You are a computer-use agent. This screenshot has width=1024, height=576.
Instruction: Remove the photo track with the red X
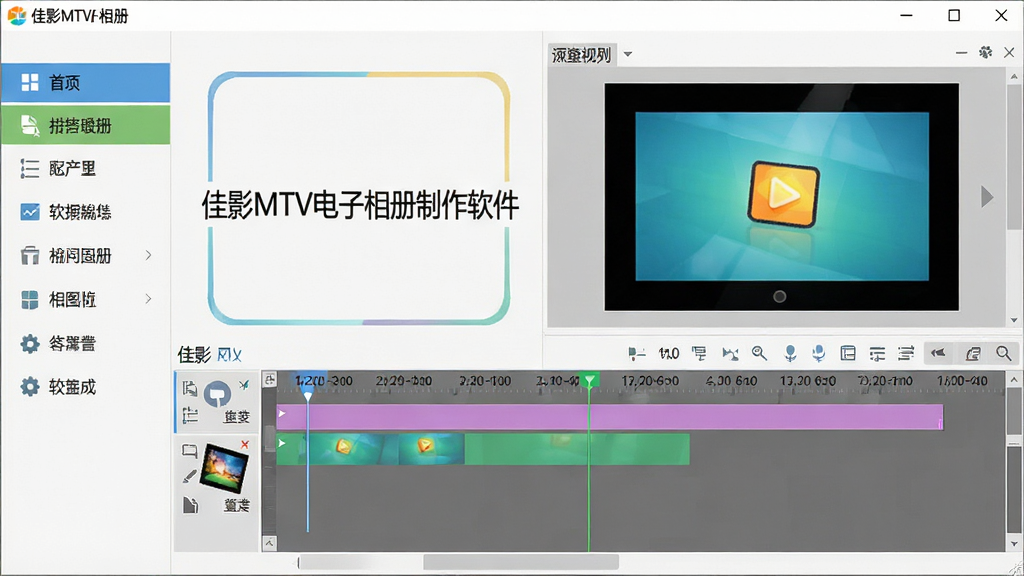245,445
